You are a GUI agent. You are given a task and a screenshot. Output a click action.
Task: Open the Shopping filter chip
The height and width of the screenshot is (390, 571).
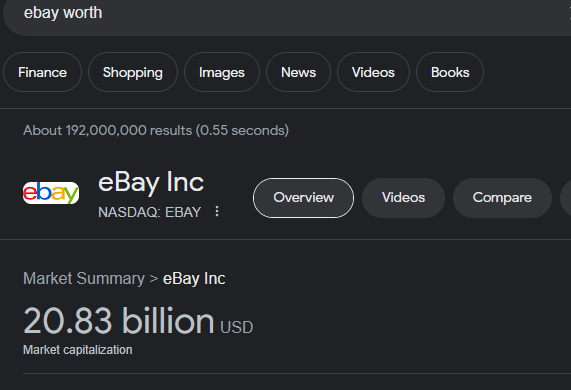click(x=133, y=72)
